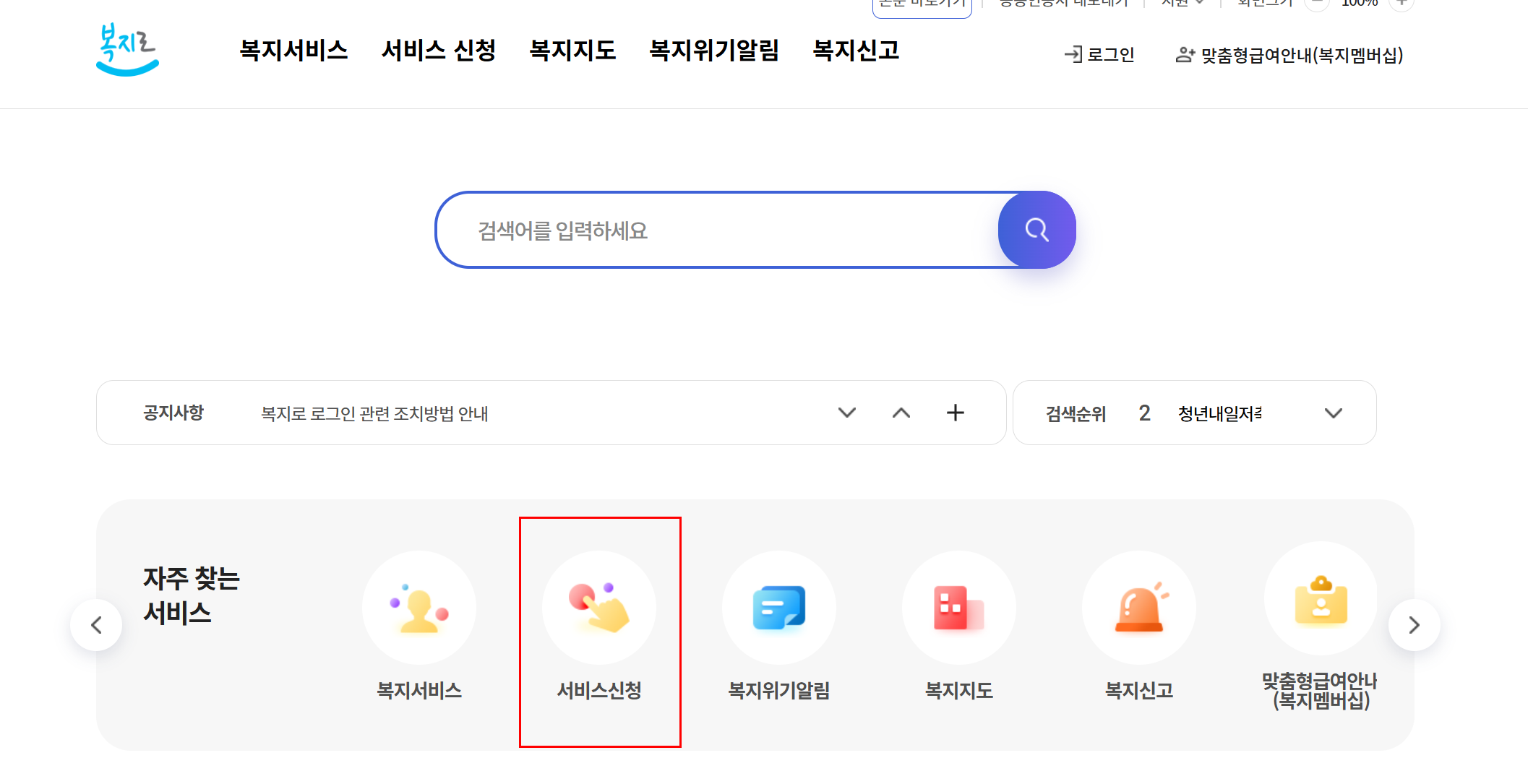Open 복지신고 siren icon shortcut
Image resolution: width=1528 pixels, height=784 pixels.
pyautogui.click(x=1138, y=608)
